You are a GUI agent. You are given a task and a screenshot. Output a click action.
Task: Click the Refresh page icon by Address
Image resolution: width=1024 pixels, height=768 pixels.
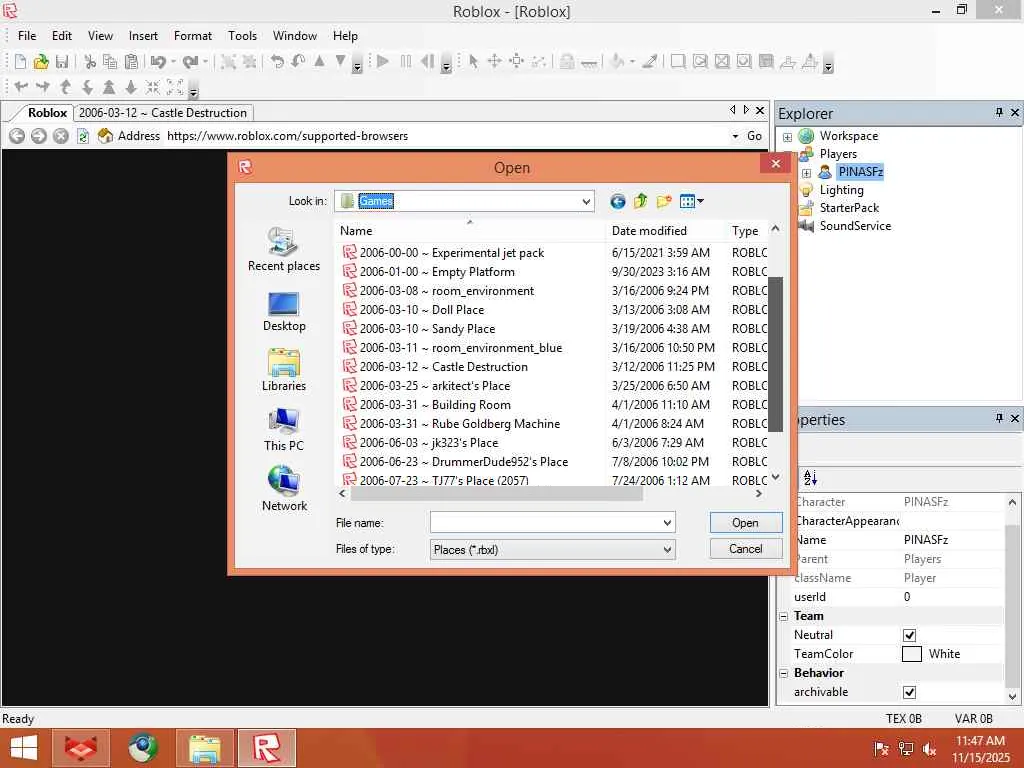[83, 136]
